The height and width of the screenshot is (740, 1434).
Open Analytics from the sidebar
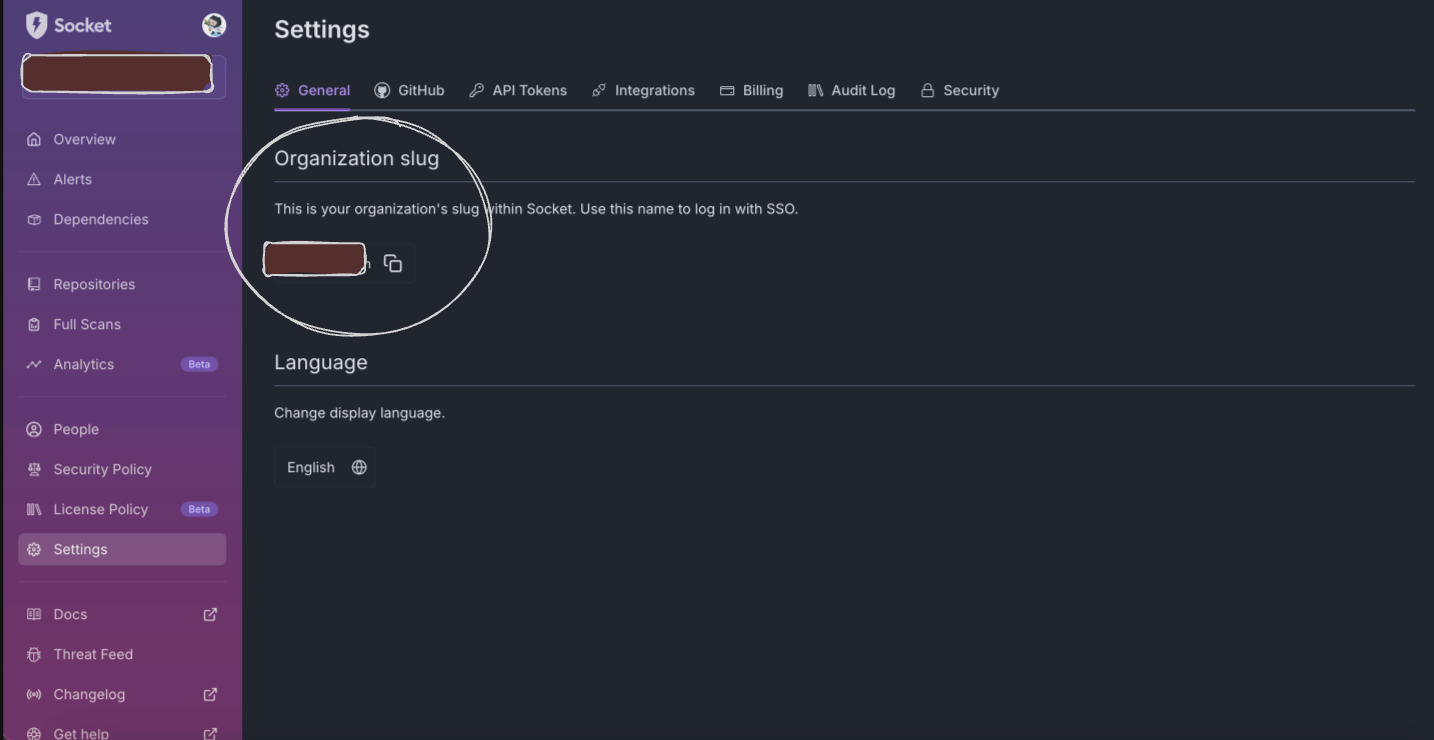click(84, 364)
